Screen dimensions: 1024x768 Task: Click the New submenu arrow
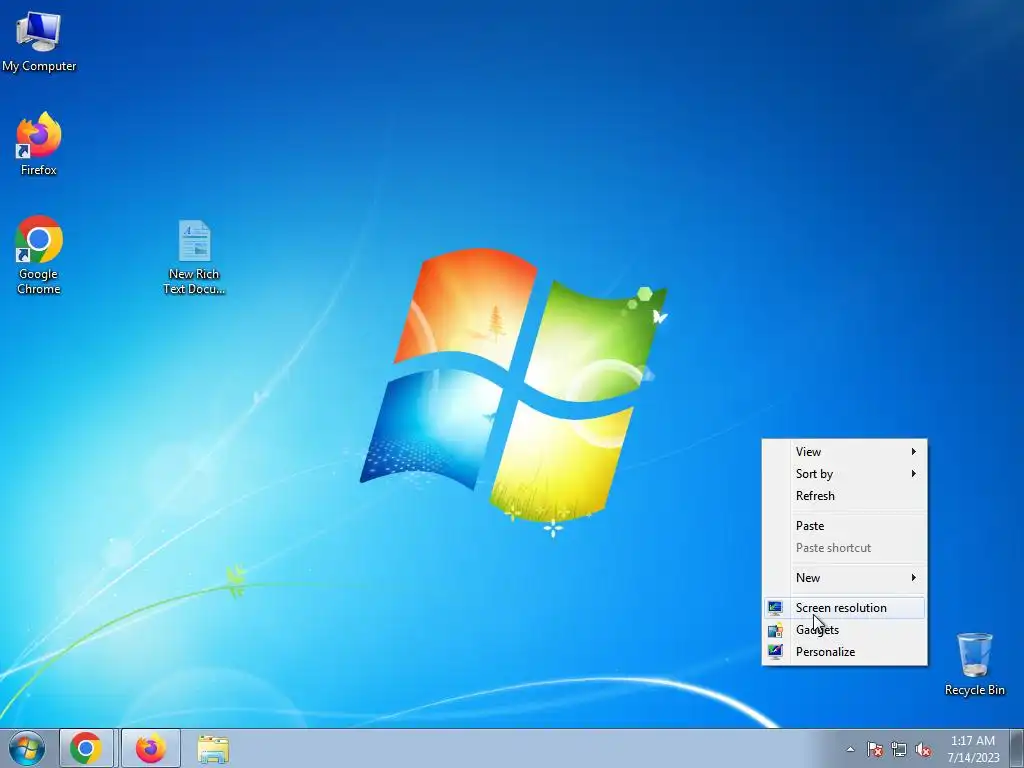[914, 577]
